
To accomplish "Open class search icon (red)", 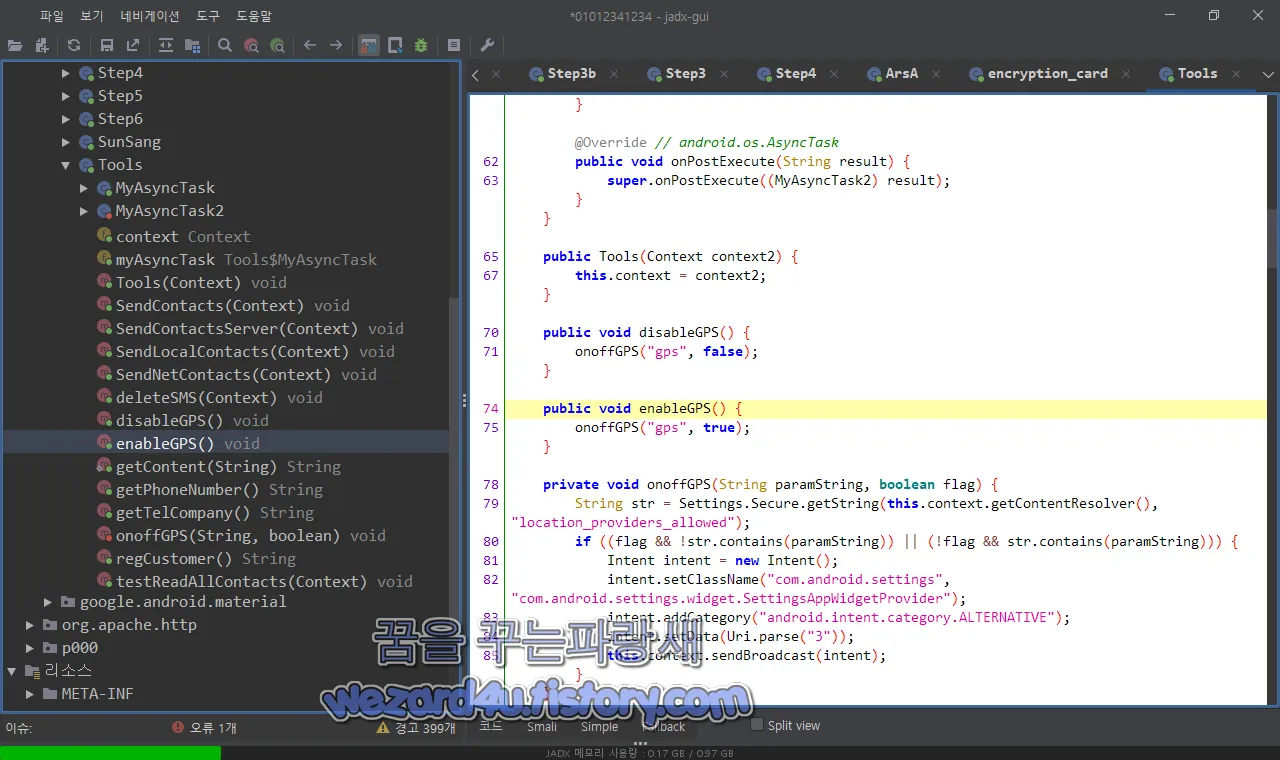I will tap(251, 45).
